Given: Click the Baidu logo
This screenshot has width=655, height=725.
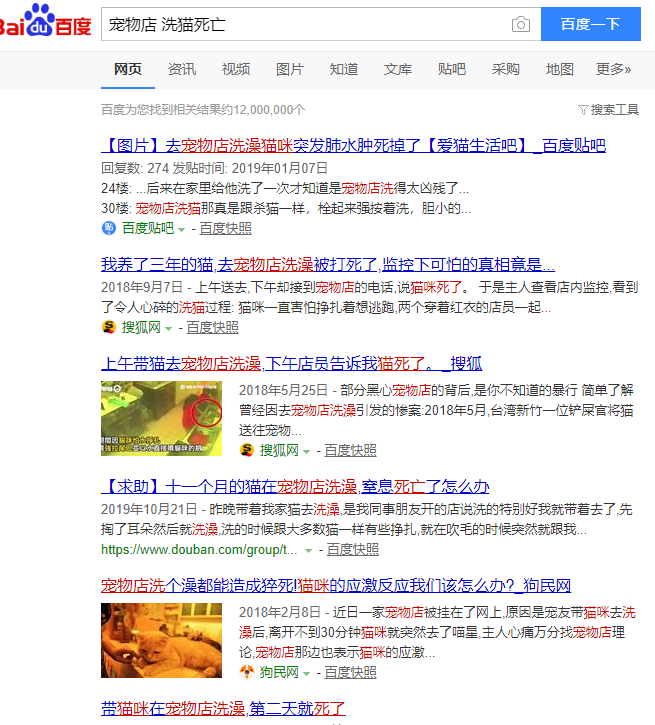Looking at the screenshot, I should (x=45, y=21).
